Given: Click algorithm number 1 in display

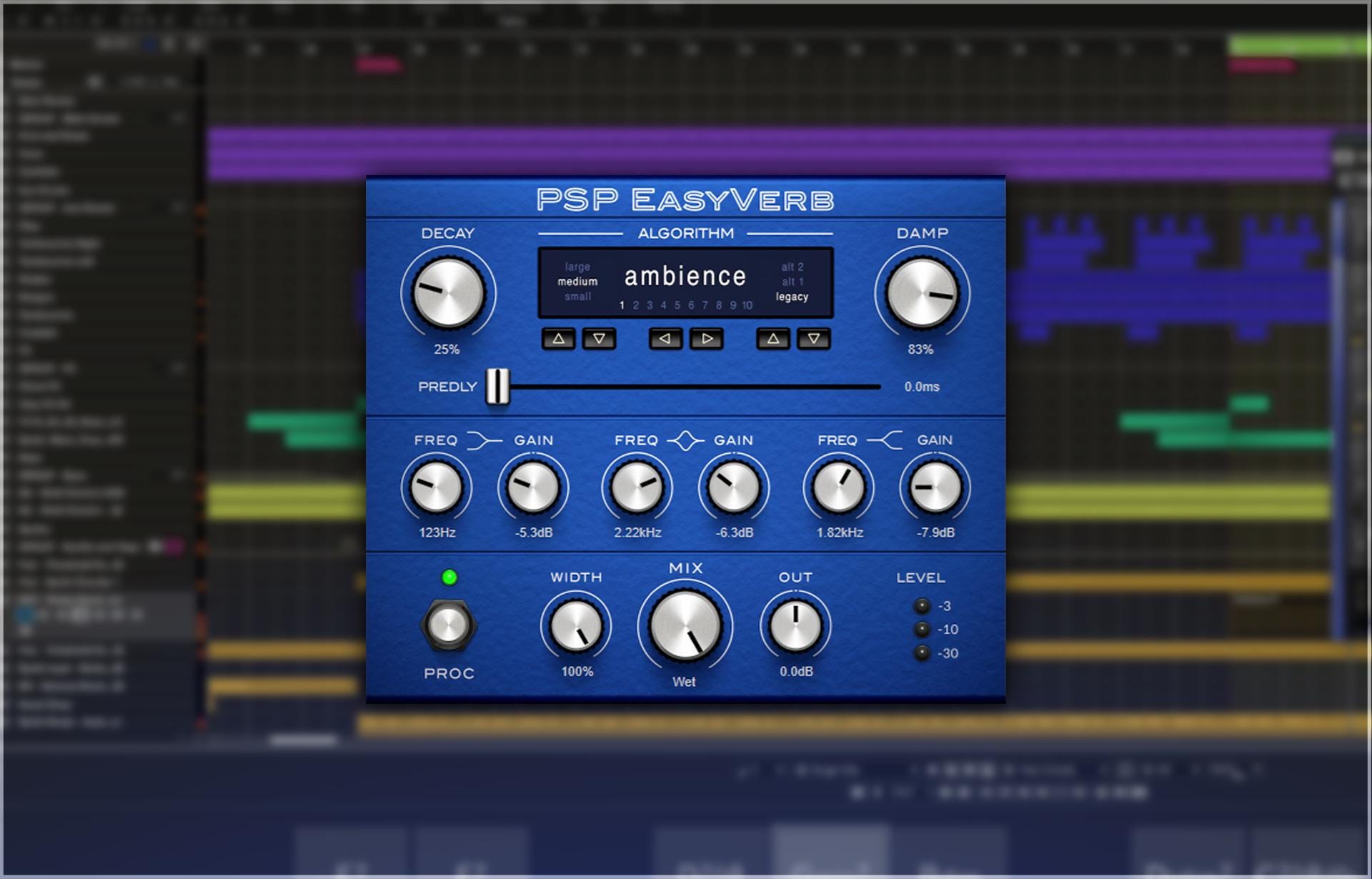Looking at the screenshot, I should tap(622, 305).
